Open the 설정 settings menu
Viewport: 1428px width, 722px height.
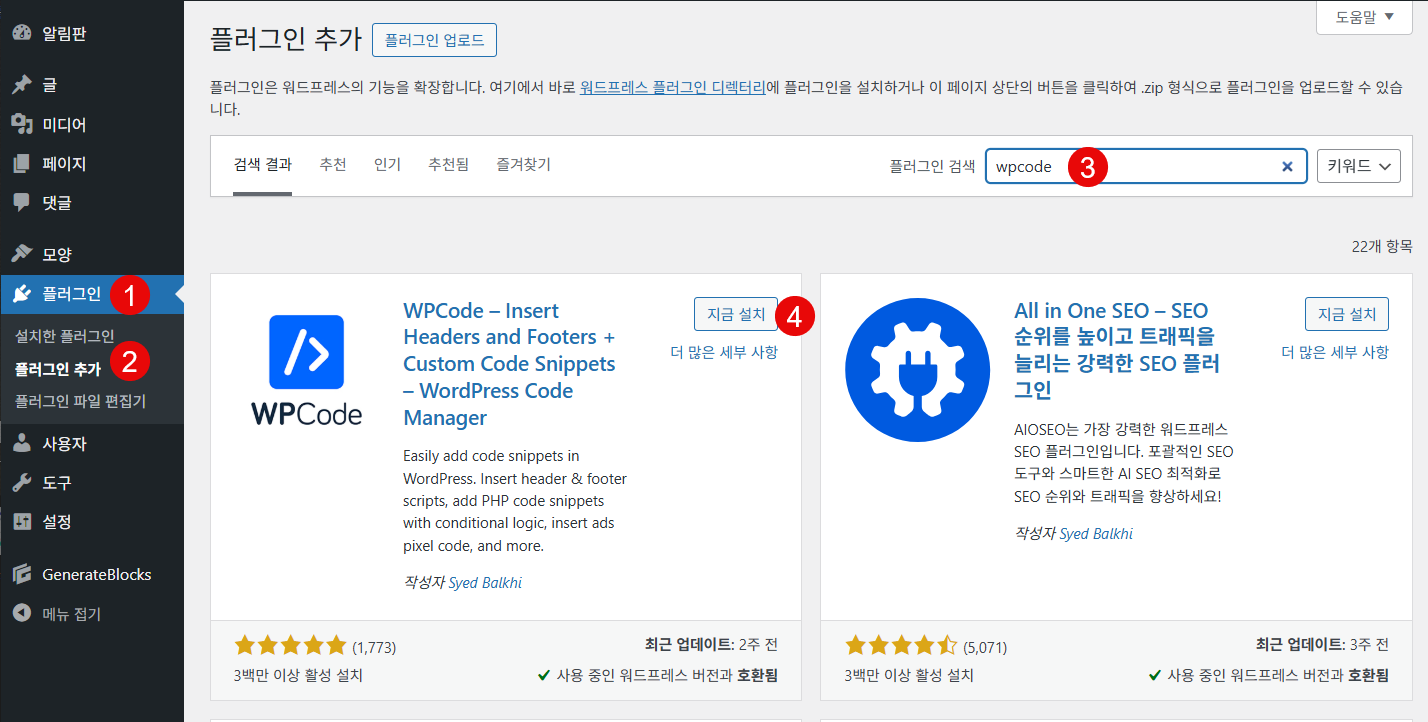57,522
